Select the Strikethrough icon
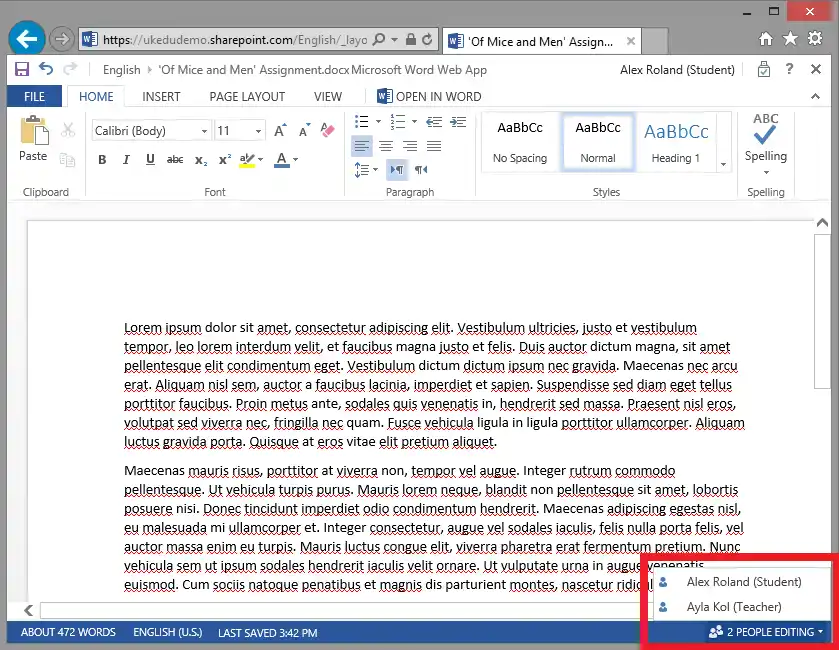The image size is (839, 650). pos(175,158)
